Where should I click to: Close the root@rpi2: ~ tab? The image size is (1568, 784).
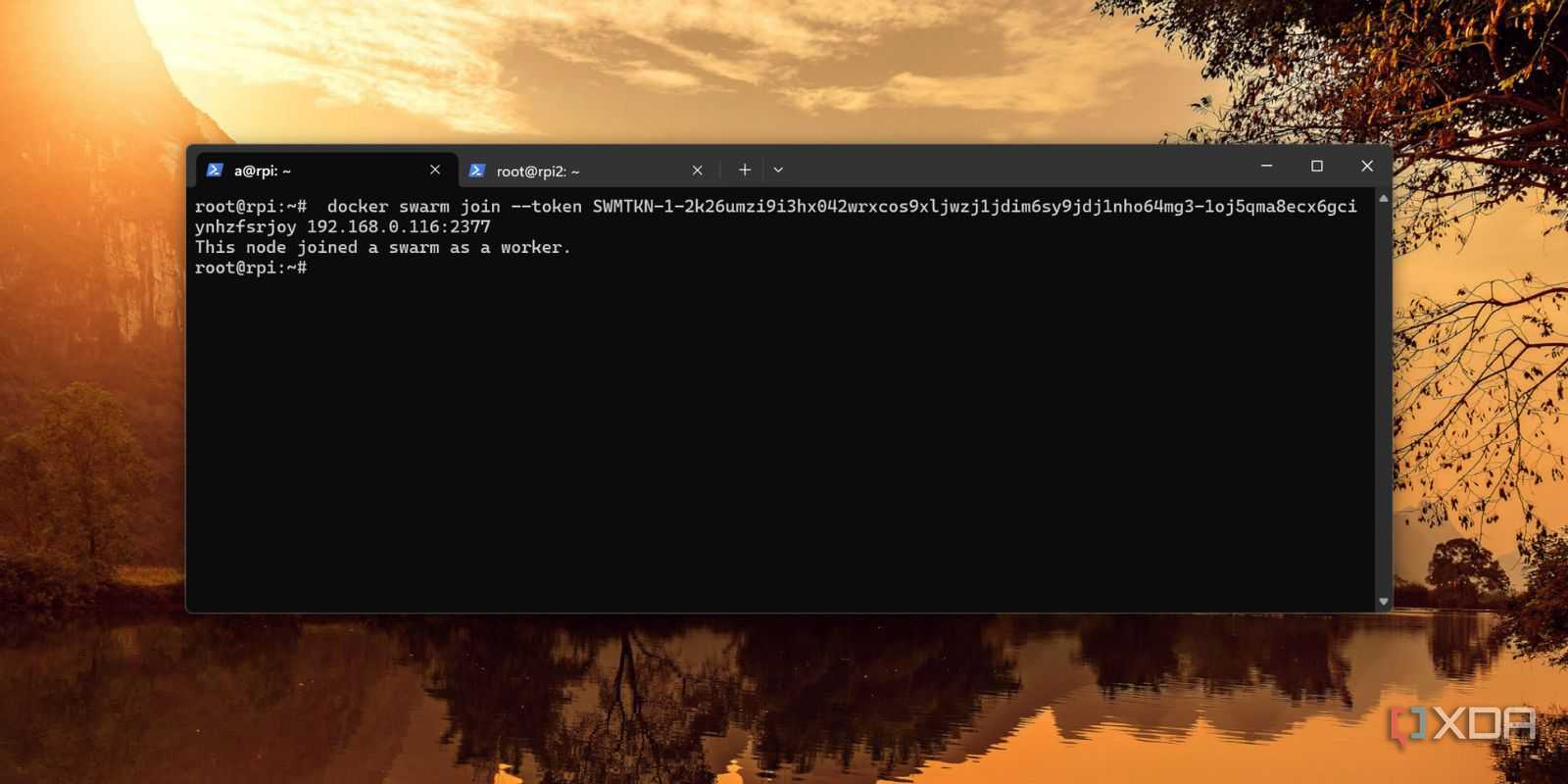pyautogui.click(x=697, y=171)
